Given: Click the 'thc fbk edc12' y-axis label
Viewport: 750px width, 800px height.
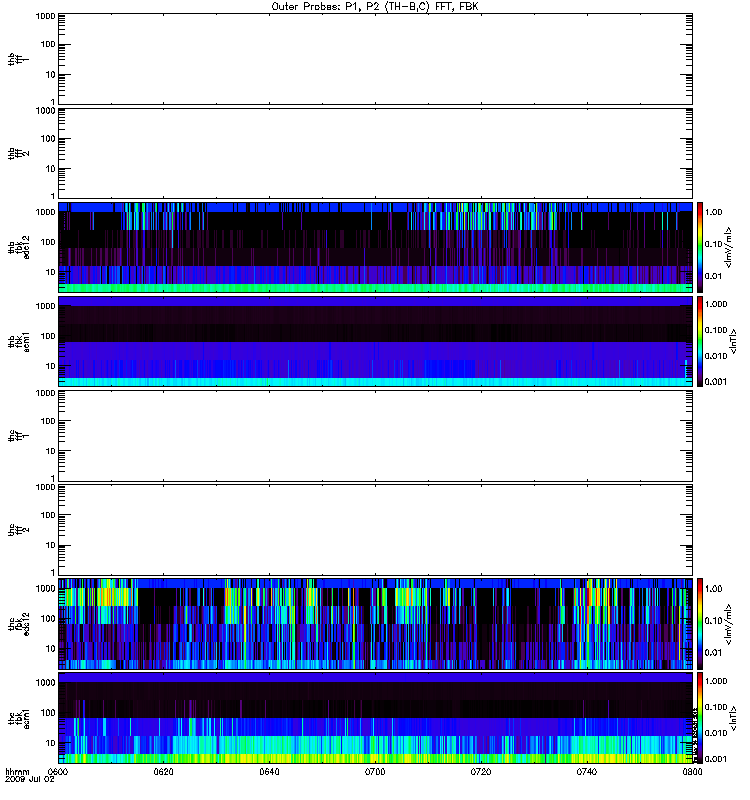Looking at the screenshot, I should [x=19, y=624].
